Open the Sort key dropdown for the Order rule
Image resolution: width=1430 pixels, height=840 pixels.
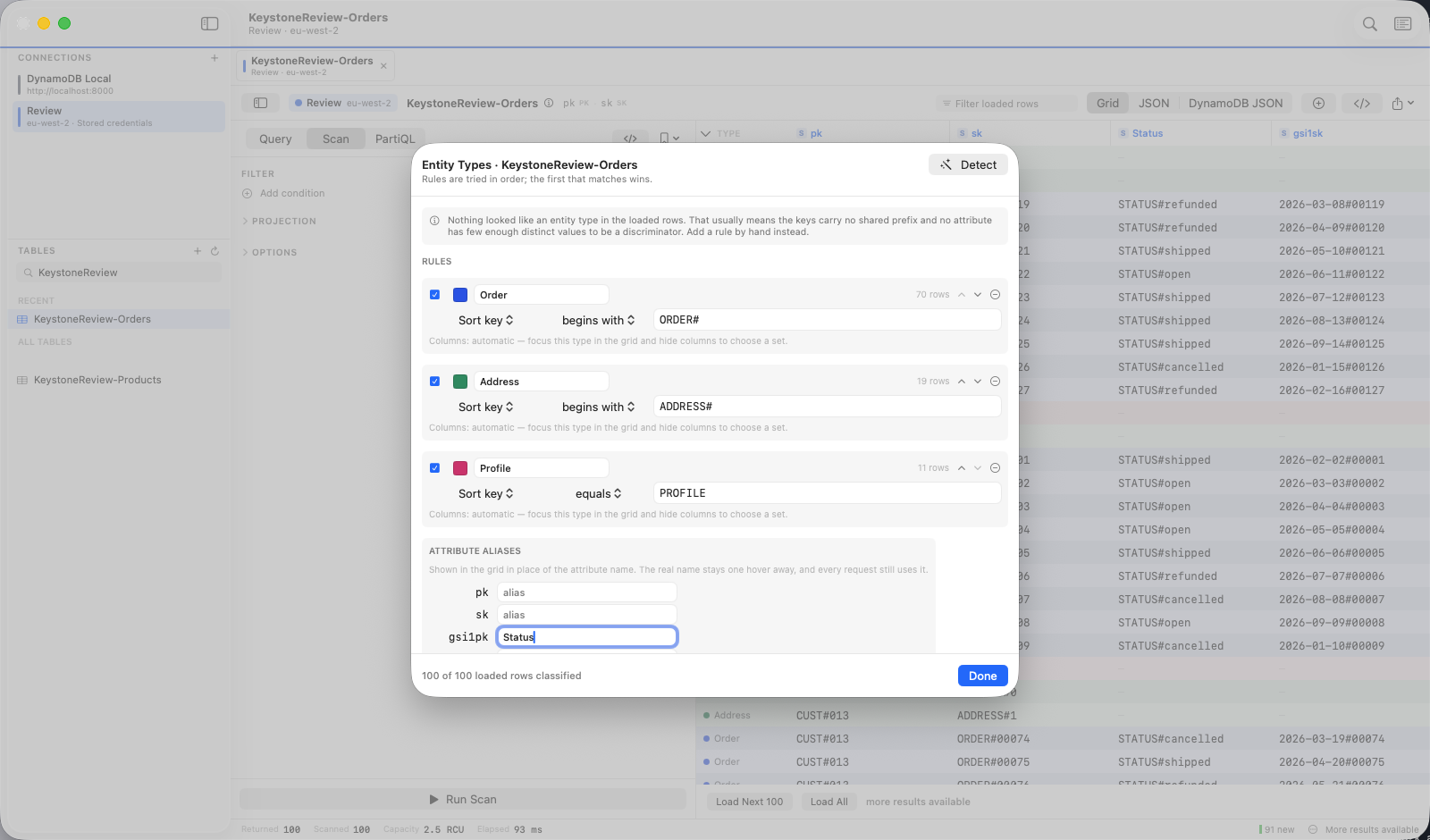tap(486, 320)
